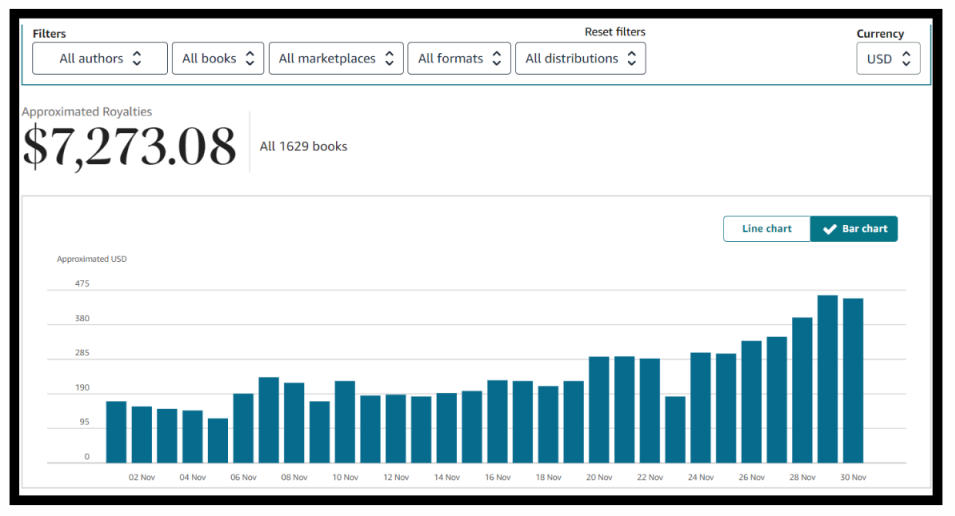Viewport: 955px width, 516px height.
Task: Open the All formats dropdown
Action: [459, 58]
